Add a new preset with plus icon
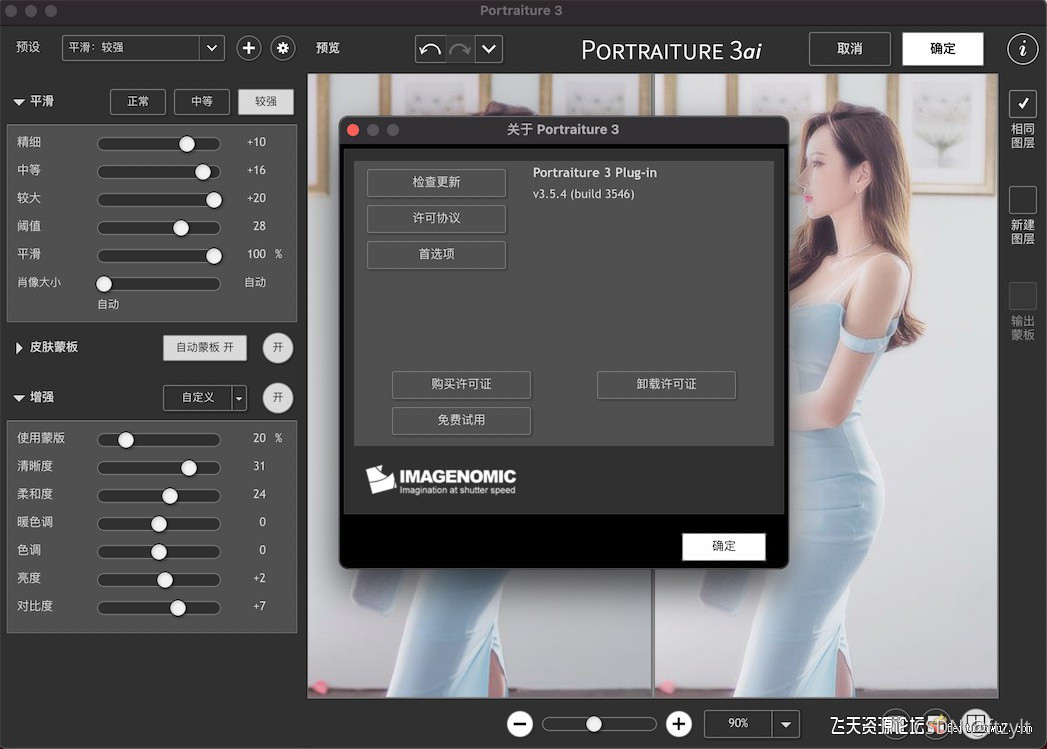This screenshot has height=749, width=1047. point(248,48)
